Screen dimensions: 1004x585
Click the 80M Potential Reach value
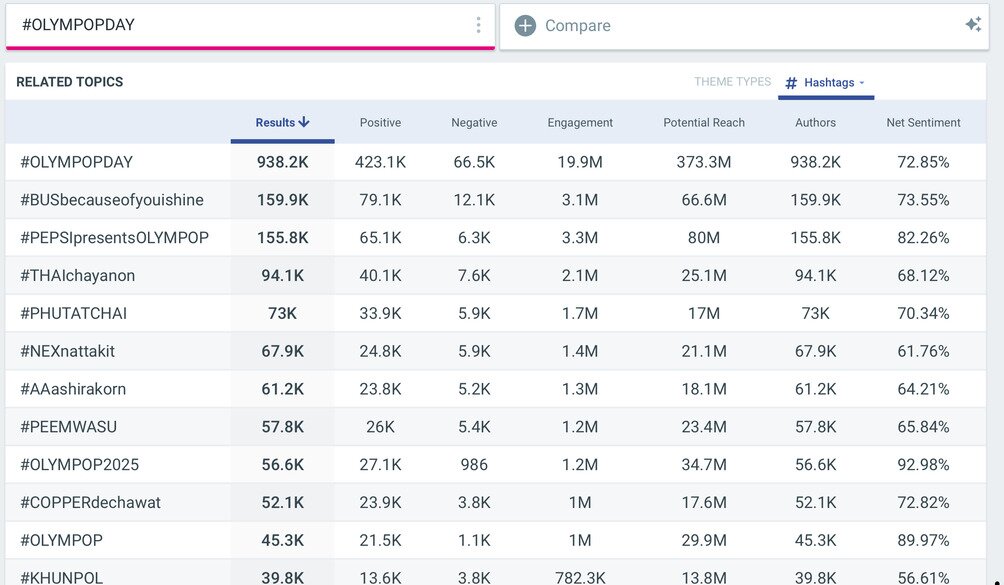click(704, 237)
